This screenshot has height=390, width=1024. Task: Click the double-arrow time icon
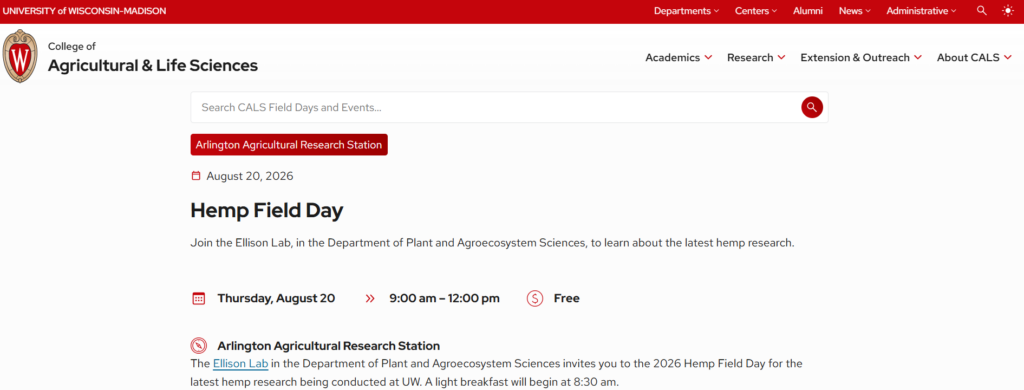[x=370, y=299]
